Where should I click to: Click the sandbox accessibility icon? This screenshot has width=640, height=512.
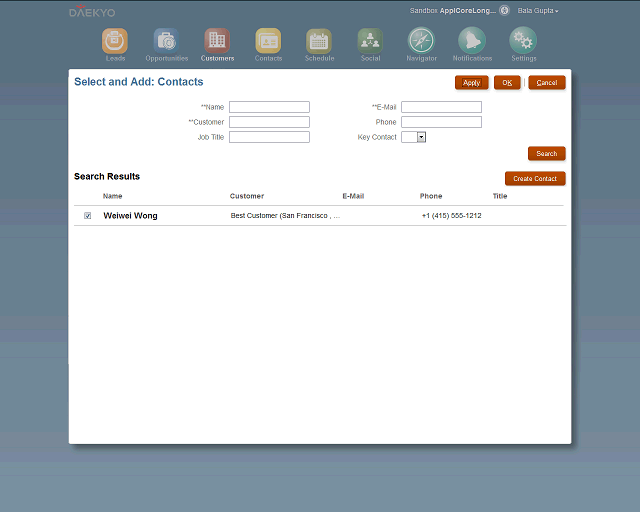(504, 10)
